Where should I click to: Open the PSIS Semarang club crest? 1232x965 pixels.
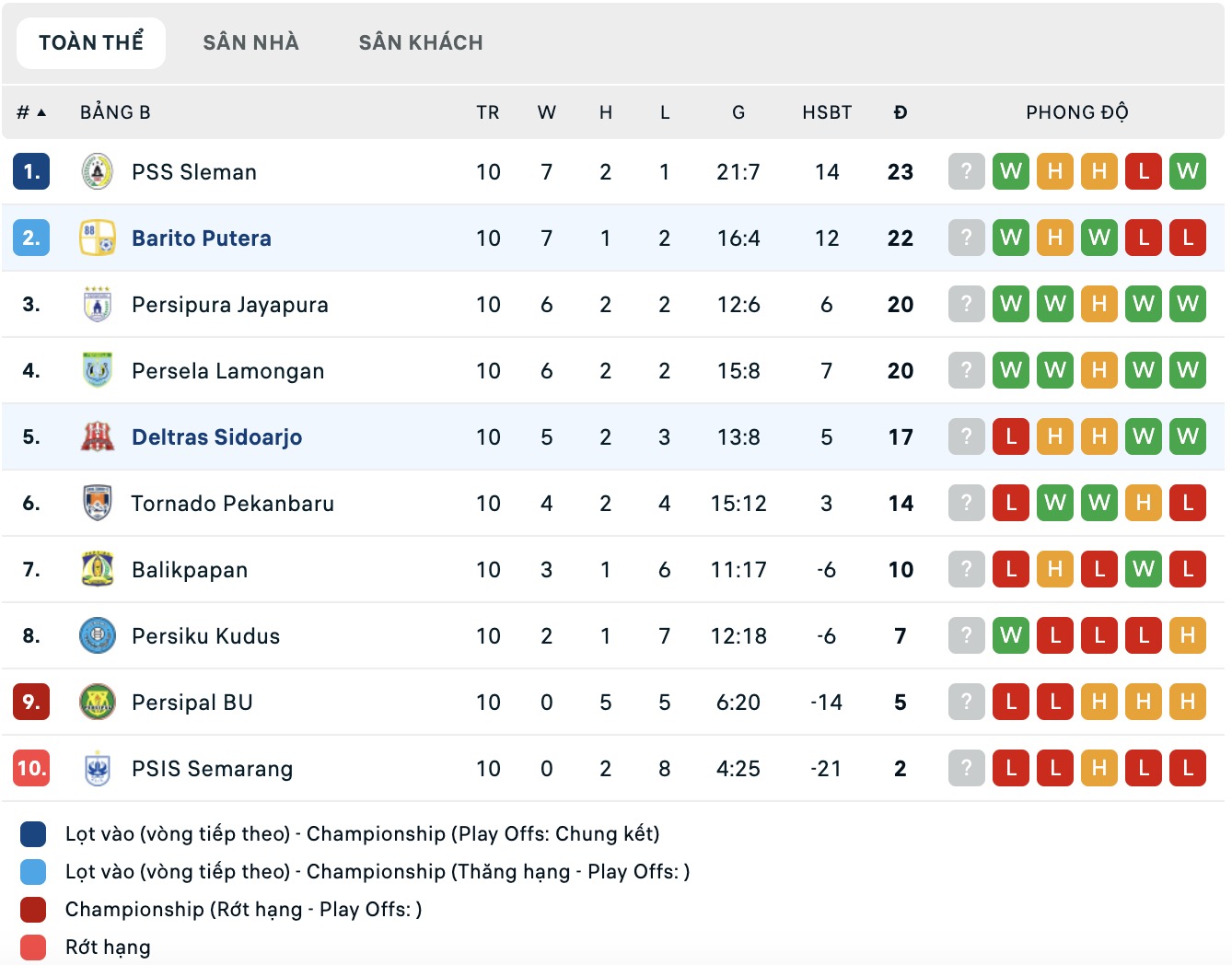(99, 768)
